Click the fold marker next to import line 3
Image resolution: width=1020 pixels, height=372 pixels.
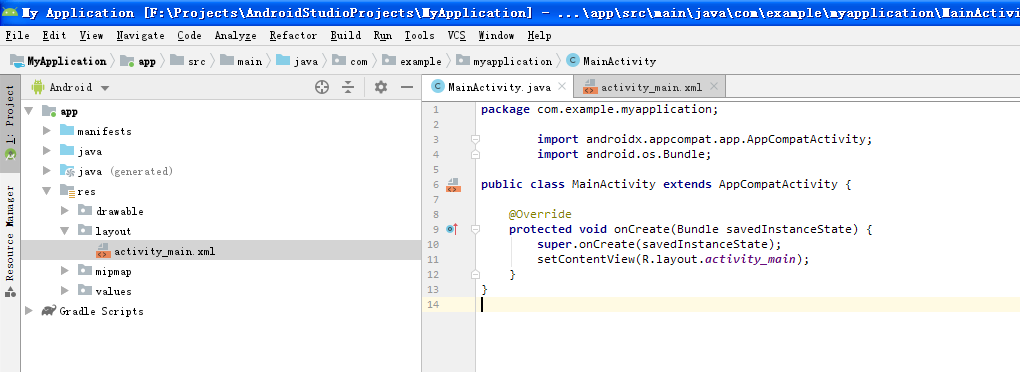[x=476, y=139]
